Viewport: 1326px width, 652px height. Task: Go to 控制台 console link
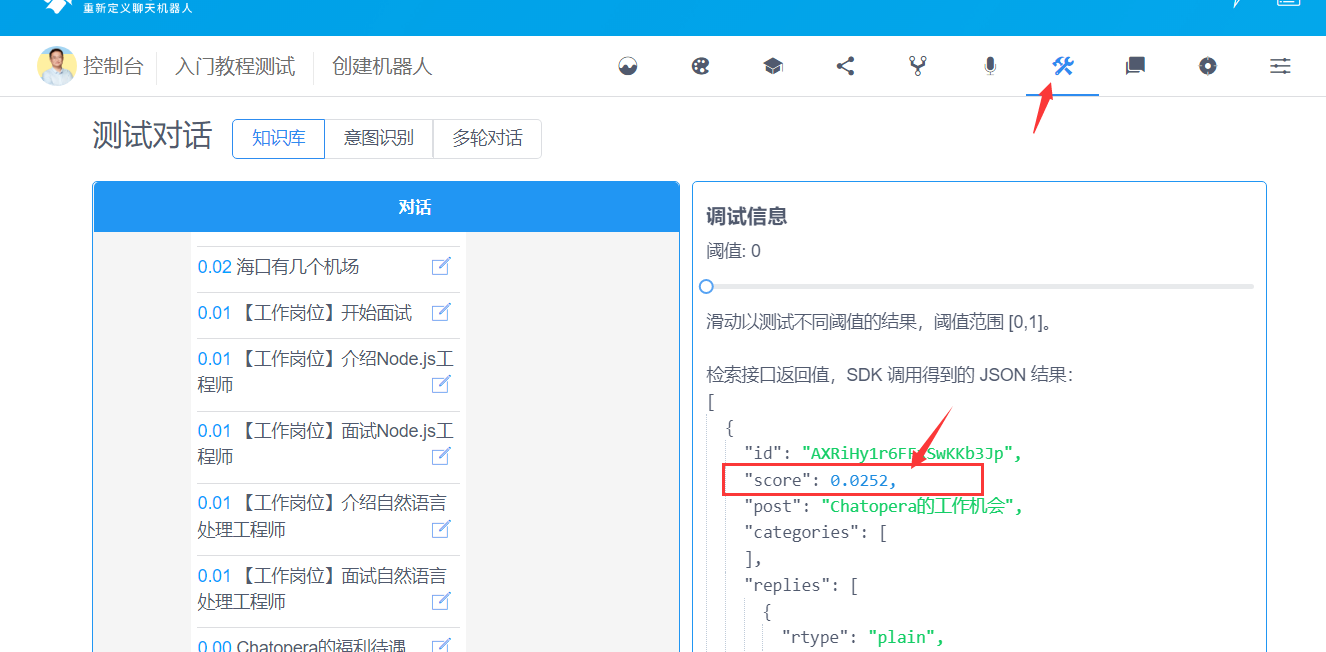pos(113,67)
